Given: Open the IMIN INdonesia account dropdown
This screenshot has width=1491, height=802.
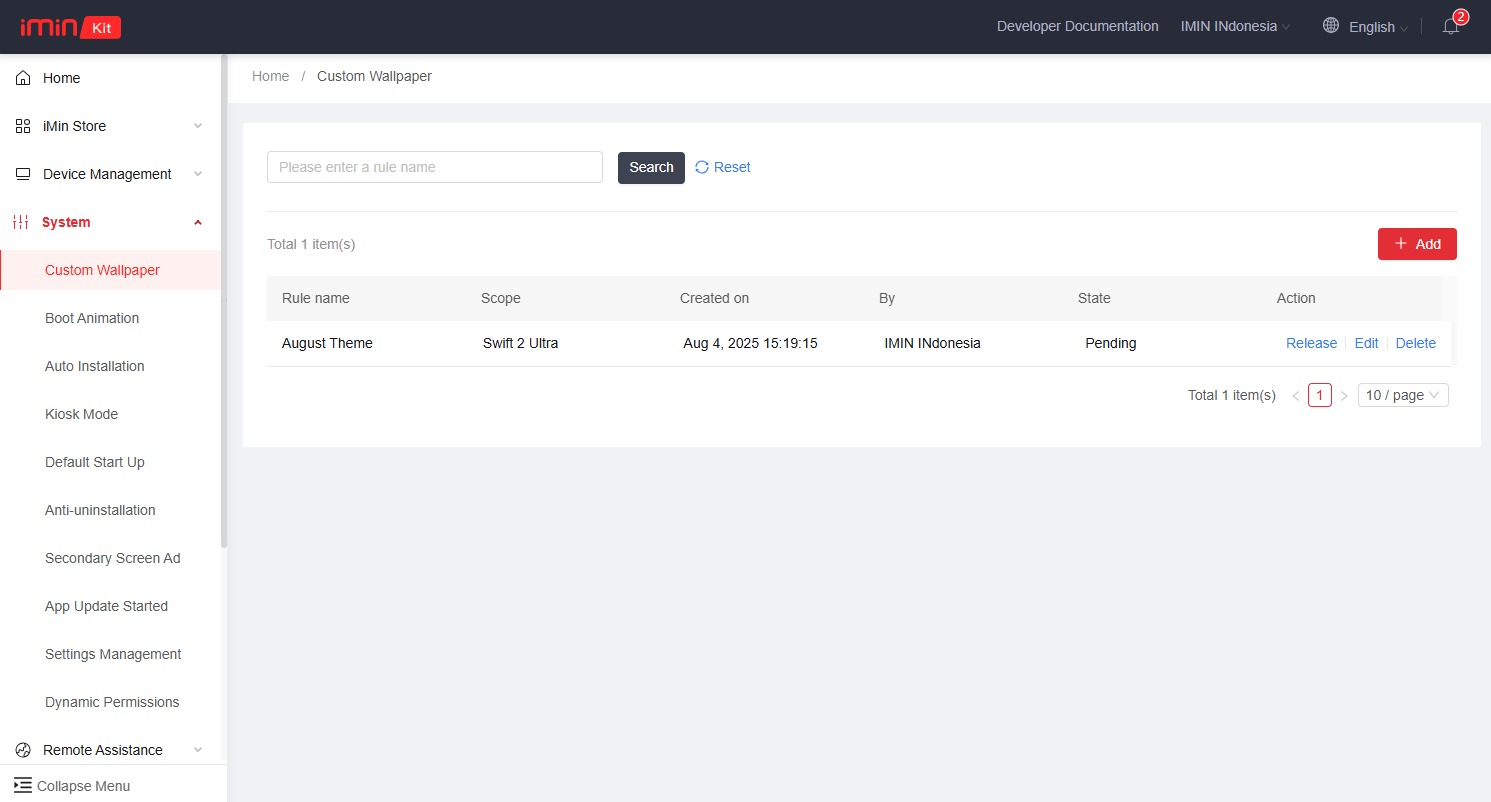Looking at the screenshot, I should tap(1235, 27).
